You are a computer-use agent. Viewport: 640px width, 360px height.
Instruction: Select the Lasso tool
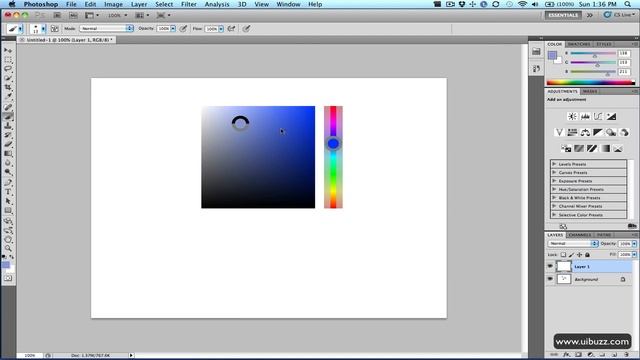pos(8,69)
